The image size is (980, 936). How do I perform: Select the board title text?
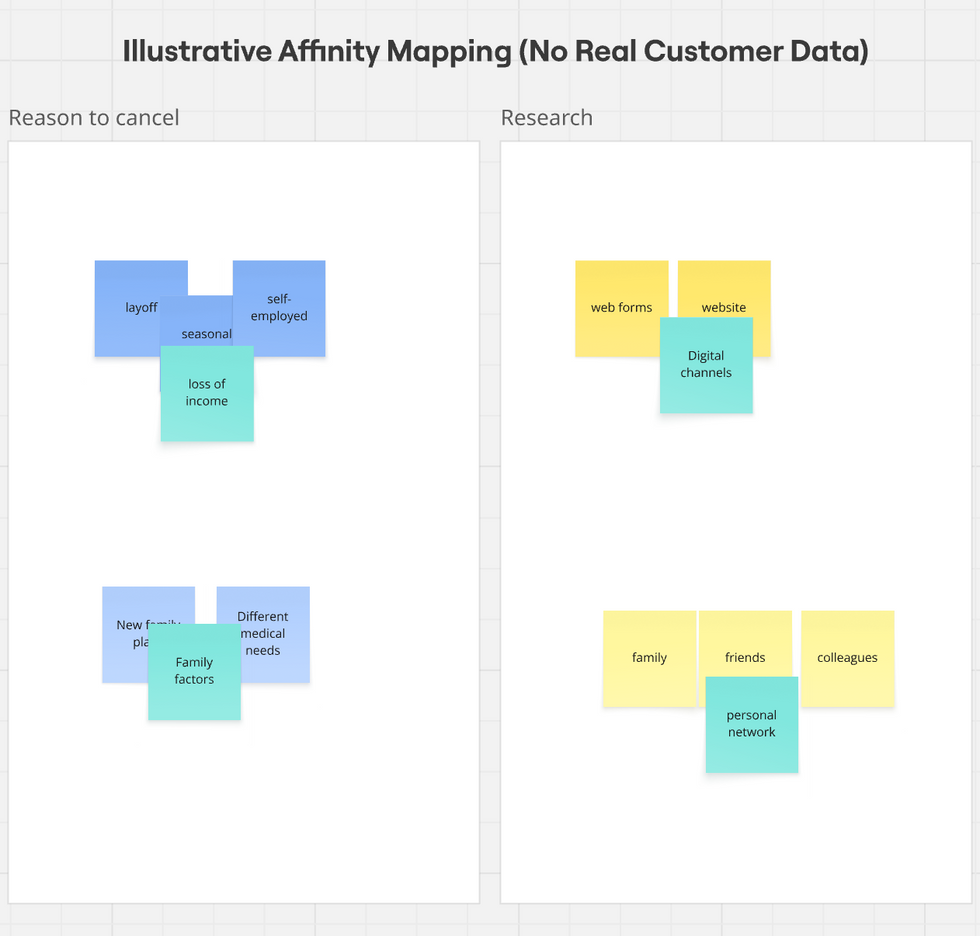pyautogui.click(x=494, y=50)
